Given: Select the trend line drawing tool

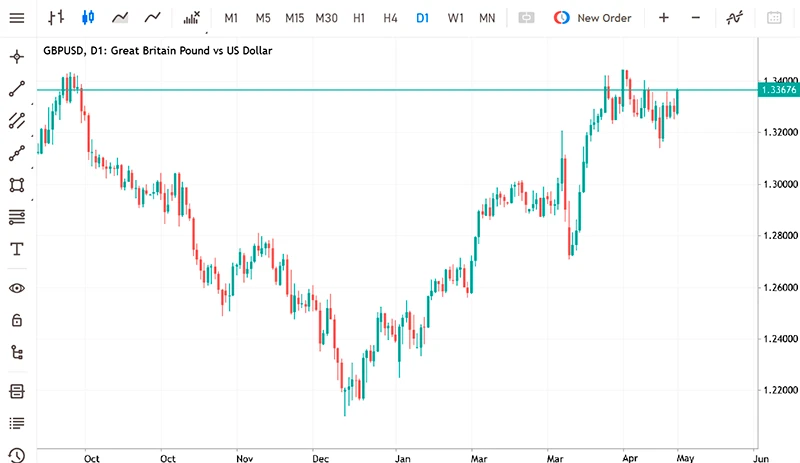Looking at the screenshot, I should pyautogui.click(x=17, y=89).
